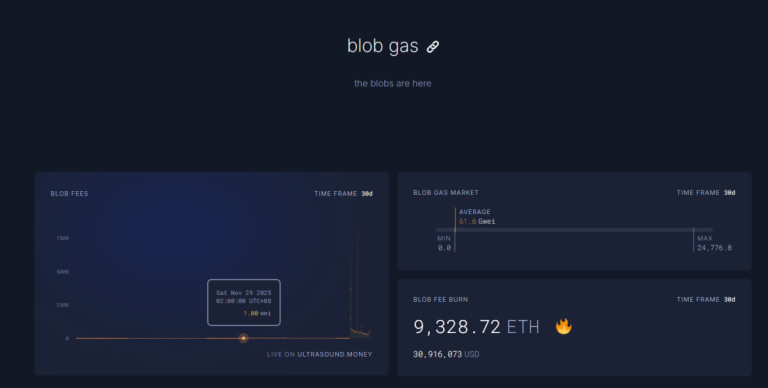
Task: Toggle the 30d time frame on Blob Fee Burn
Action: pyautogui.click(x=729, y=300)
